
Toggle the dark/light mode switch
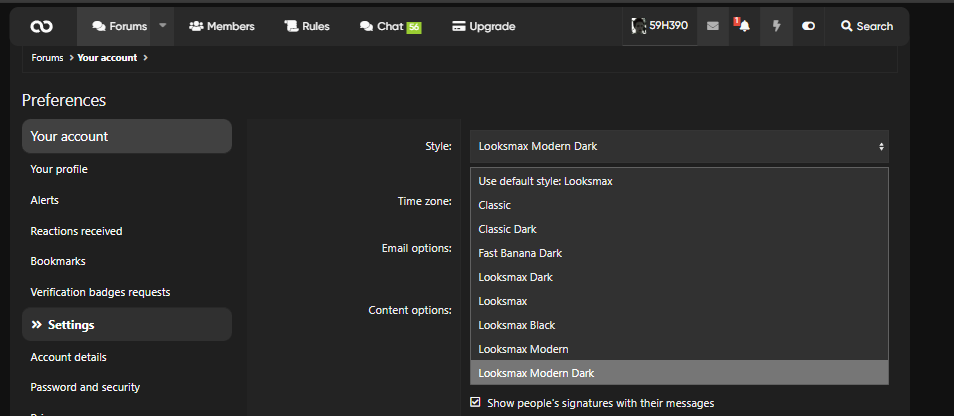(x=809, y=26)
